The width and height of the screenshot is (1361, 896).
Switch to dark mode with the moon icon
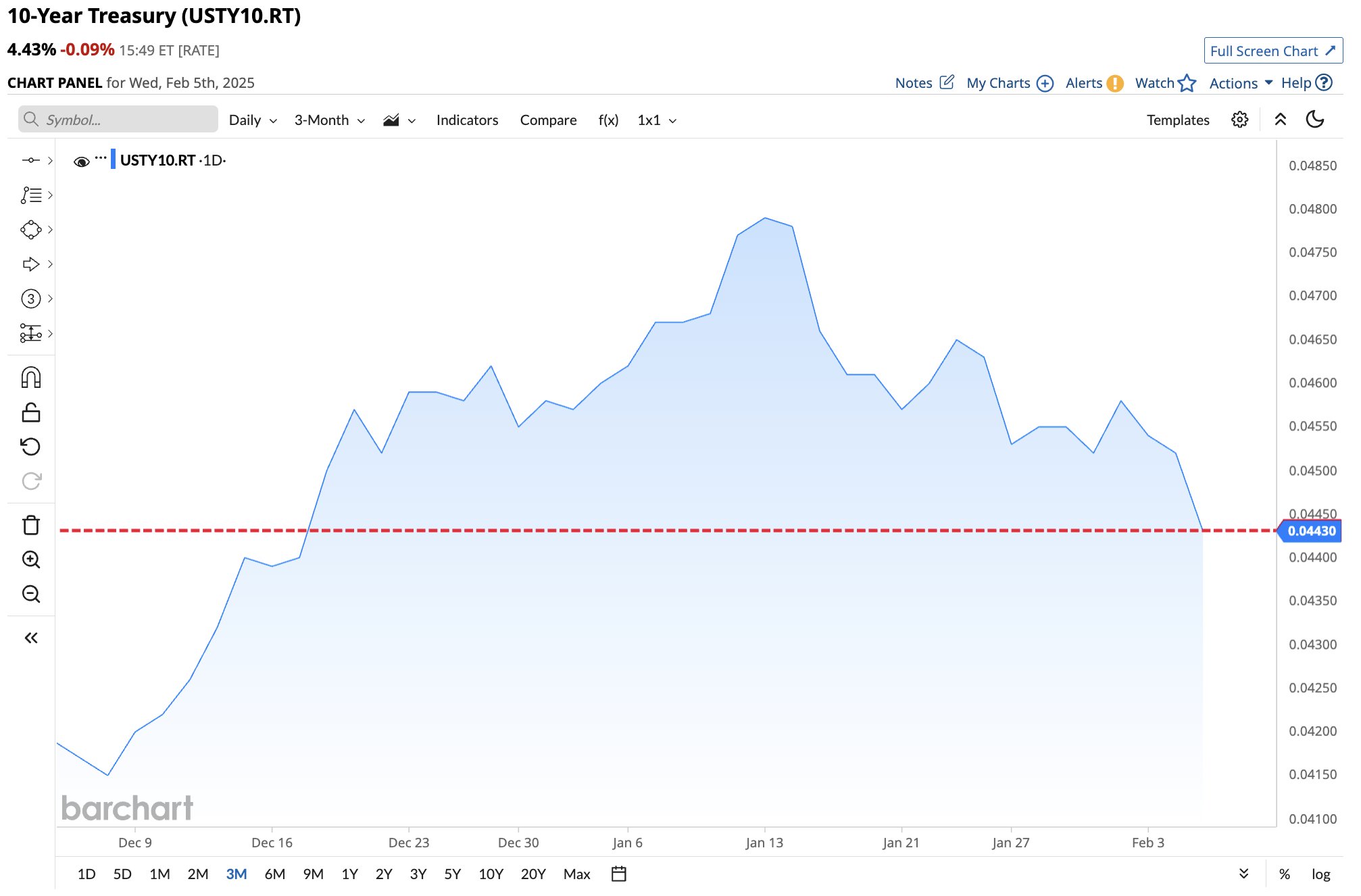tap(1314, 120)
